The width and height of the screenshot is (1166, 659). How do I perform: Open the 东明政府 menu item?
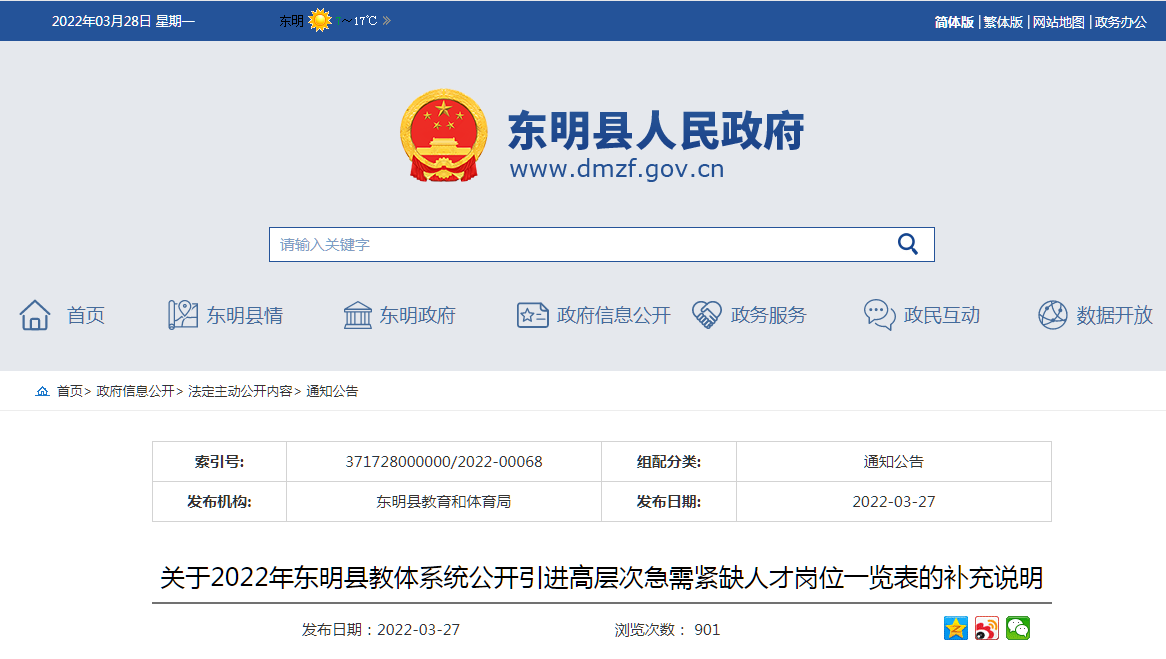click(417, 315)
